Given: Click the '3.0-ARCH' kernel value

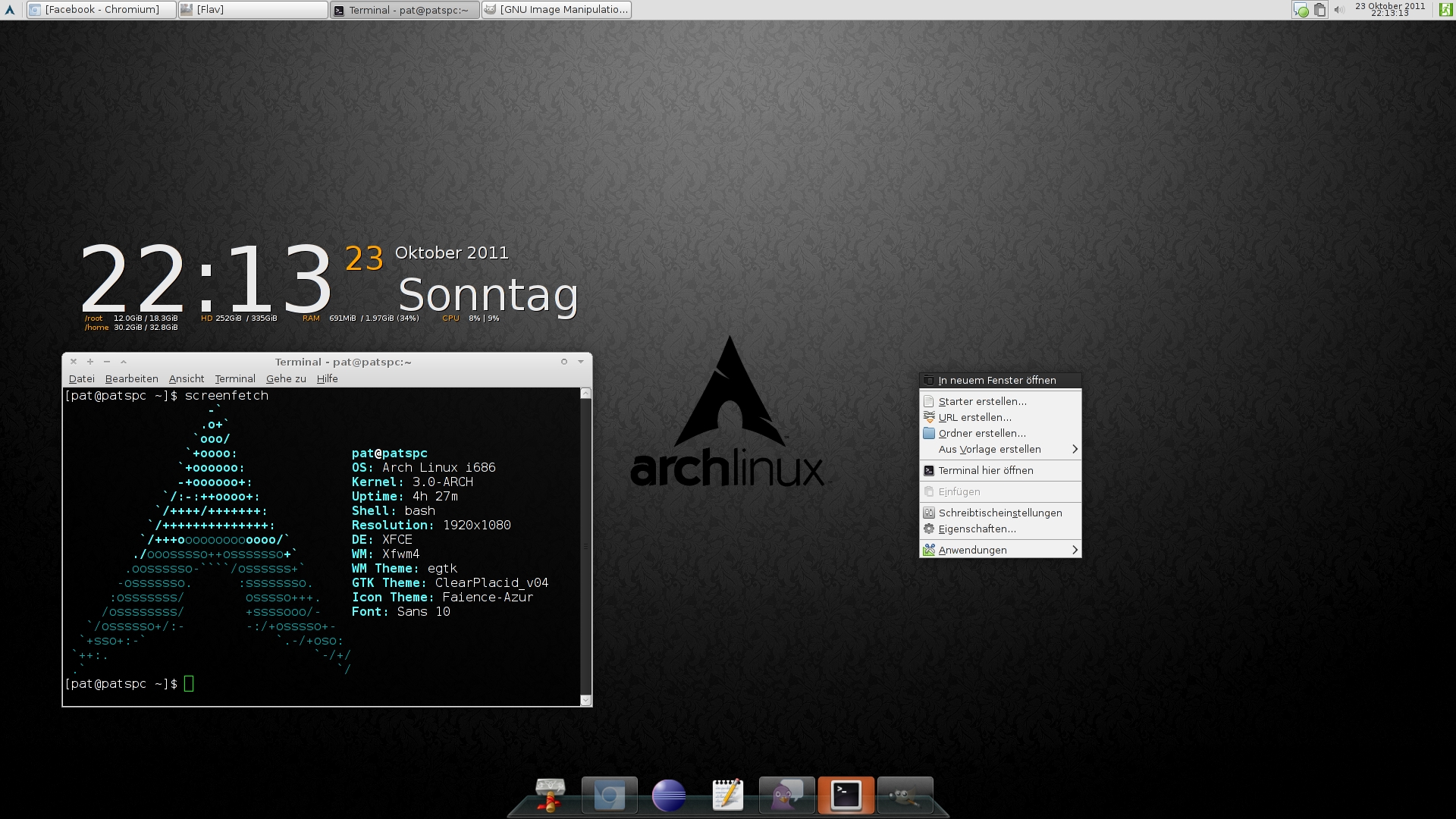Looking at the screenshot, I should pos(443,482).
